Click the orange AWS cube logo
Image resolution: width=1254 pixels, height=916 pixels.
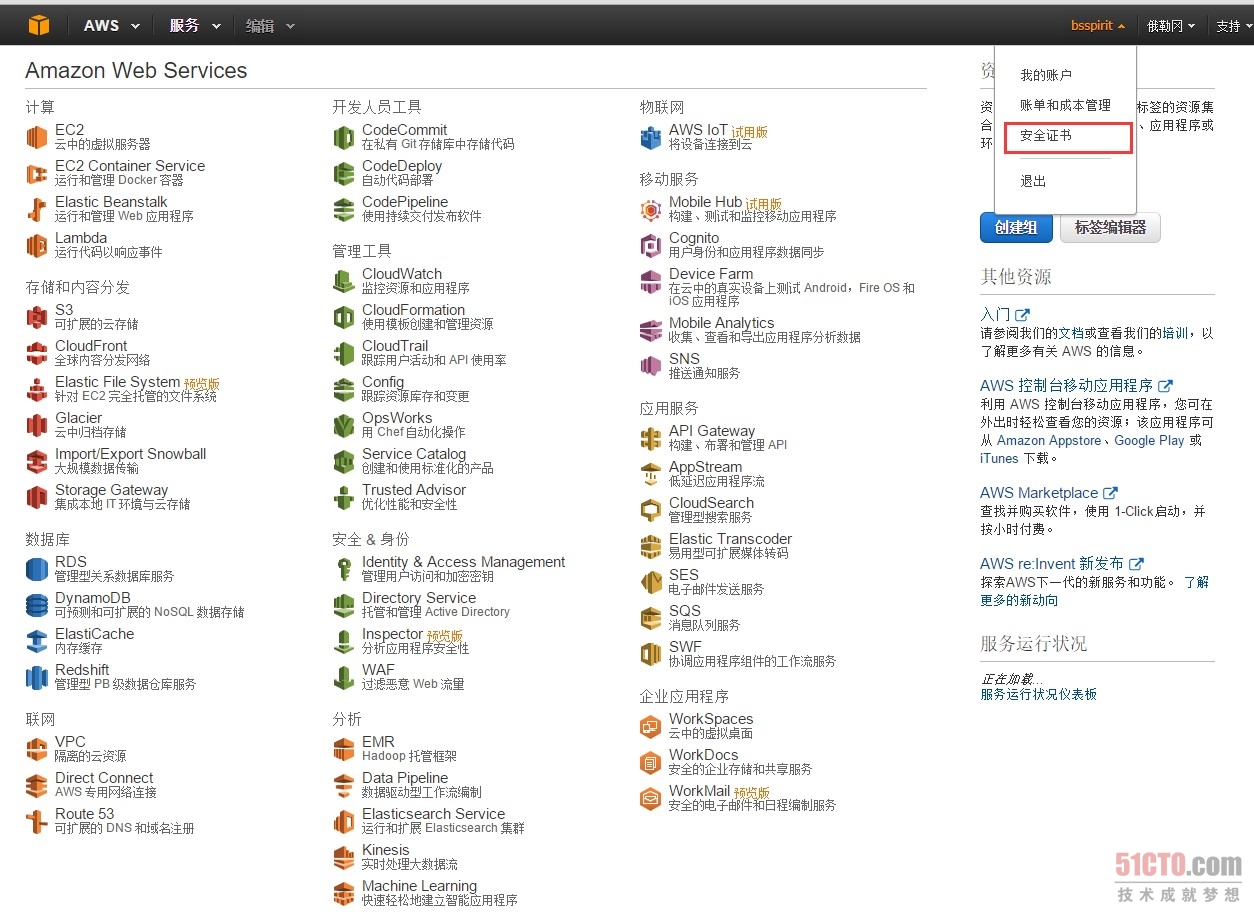click(x=38, y=25)
